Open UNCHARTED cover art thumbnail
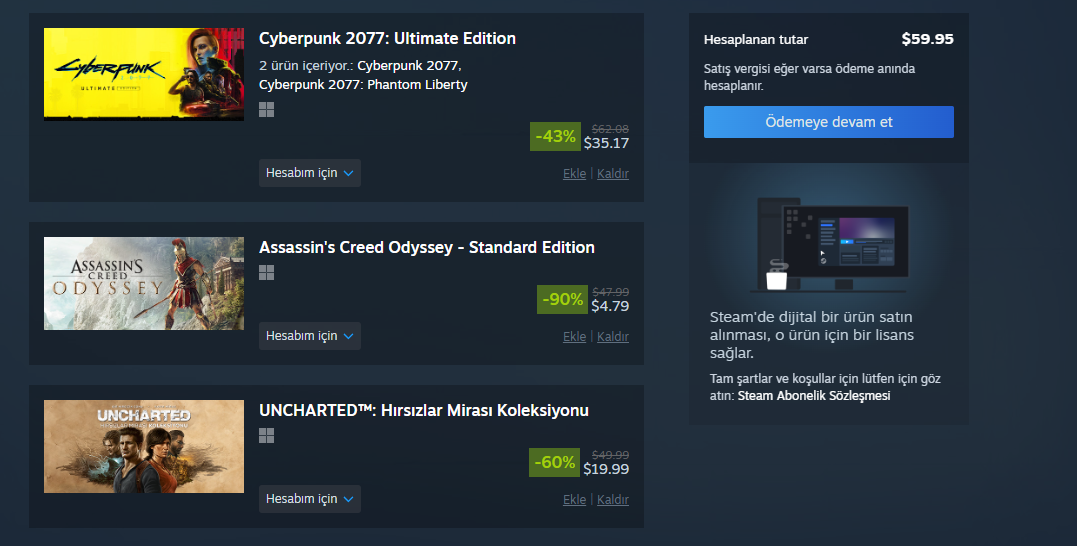The width and height of the screenshot is (1077, 546). [x=144, y=446]
